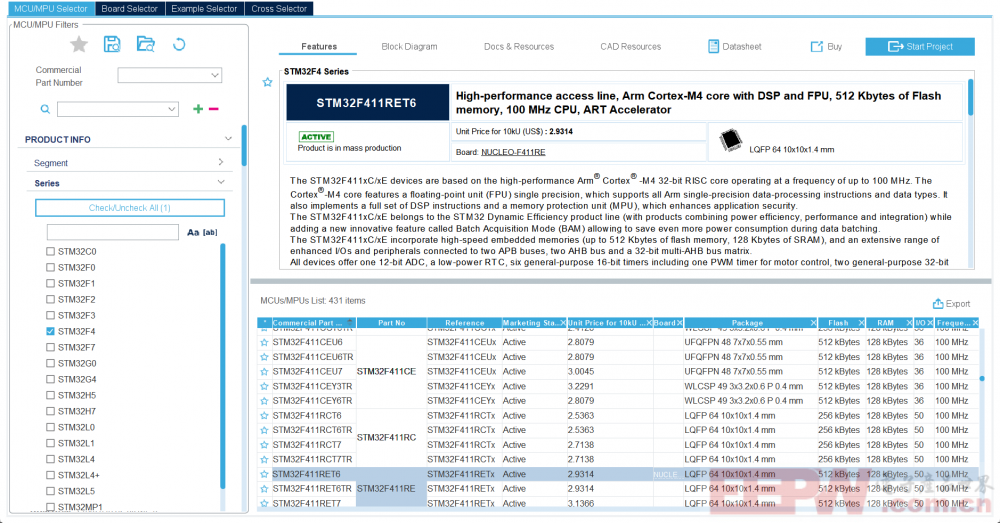Star the STM32F411CEY3TR row
1000x523 pixels.
click(x=264, y=387)
